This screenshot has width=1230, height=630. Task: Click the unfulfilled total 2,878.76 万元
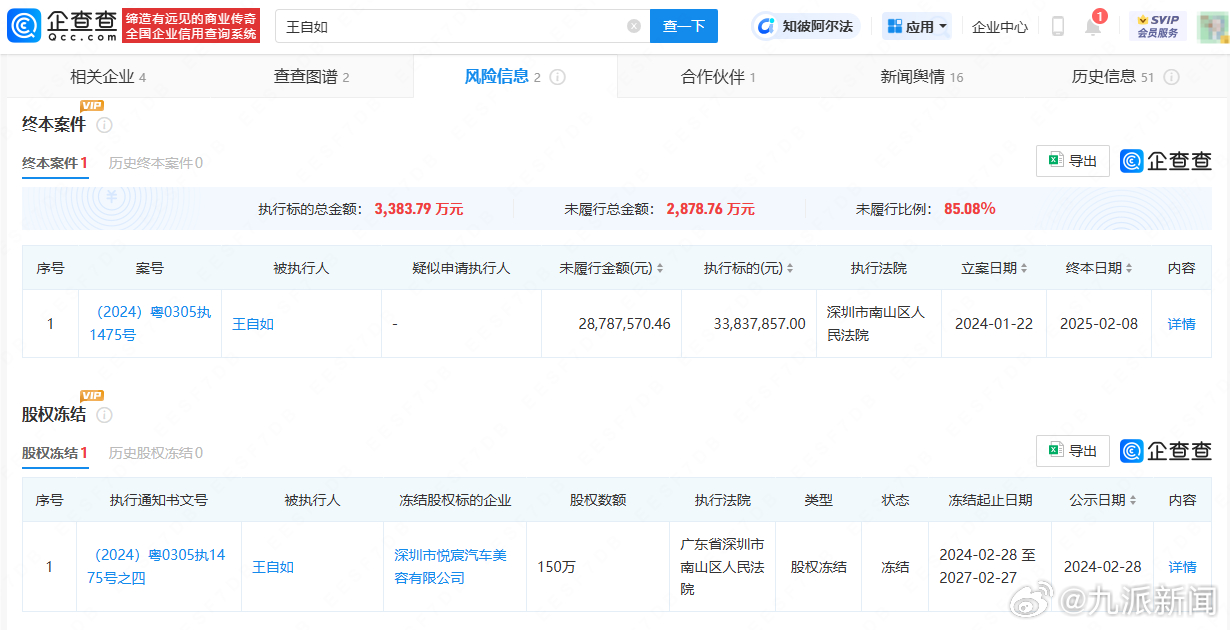click(x=710, y=209)
